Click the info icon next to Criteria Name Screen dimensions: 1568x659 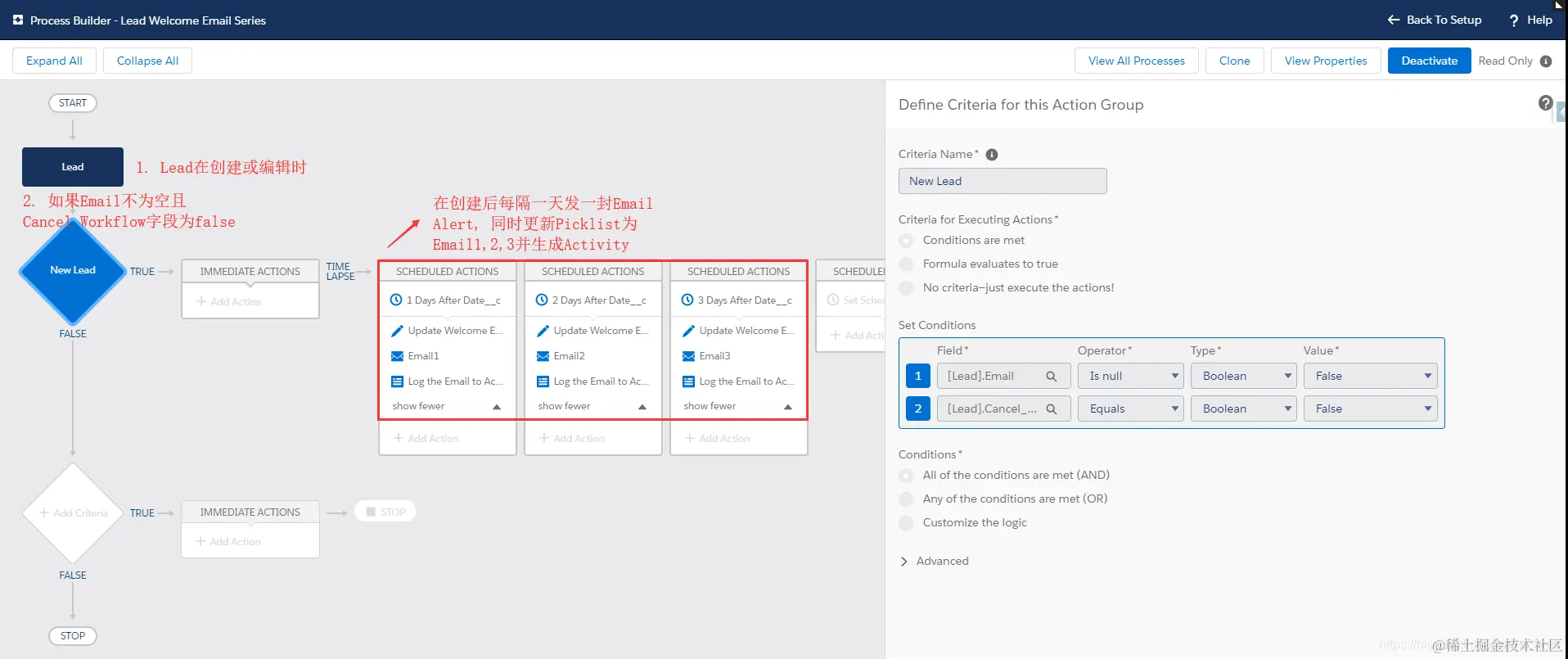(x=992, y=155)
